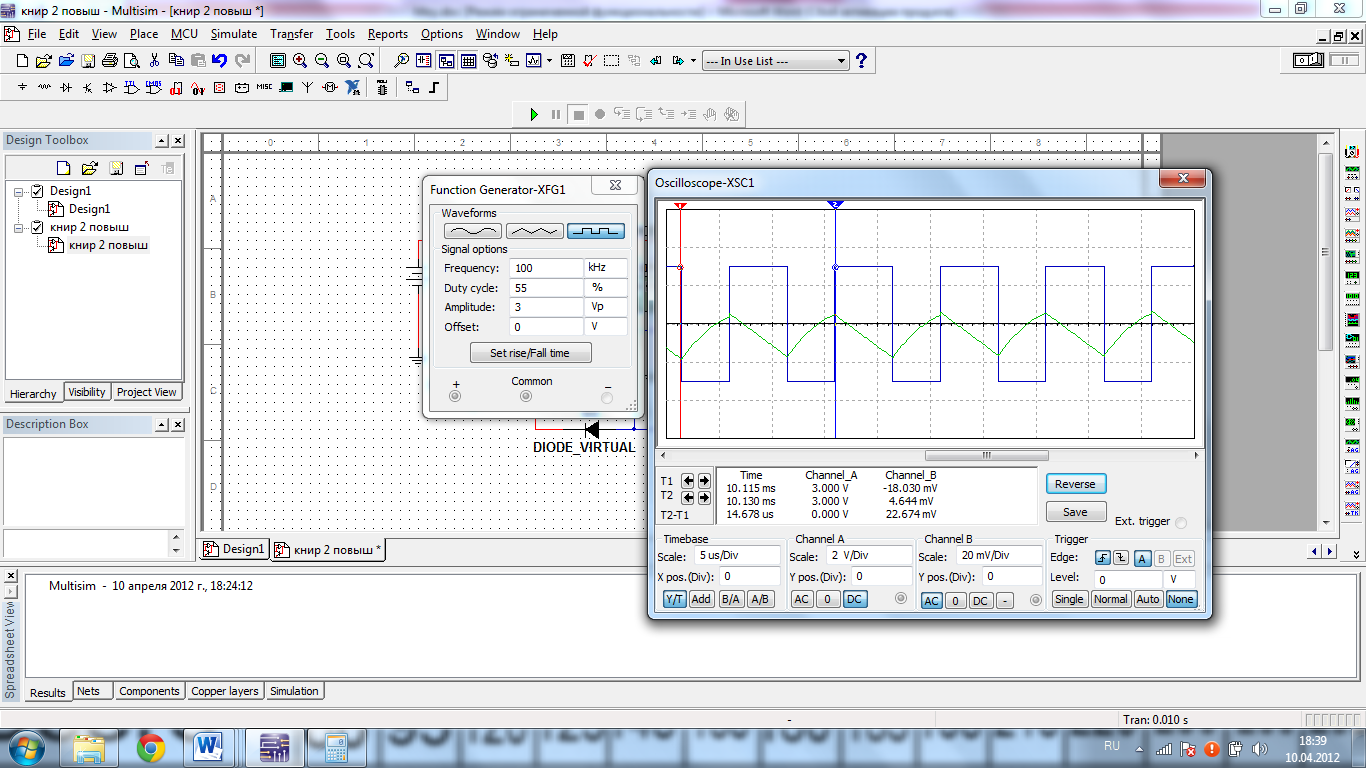The width and height of the screenshot is (1366, 768).
Task: Select the square waveform in Function Generator
Action: pos(596,231)
